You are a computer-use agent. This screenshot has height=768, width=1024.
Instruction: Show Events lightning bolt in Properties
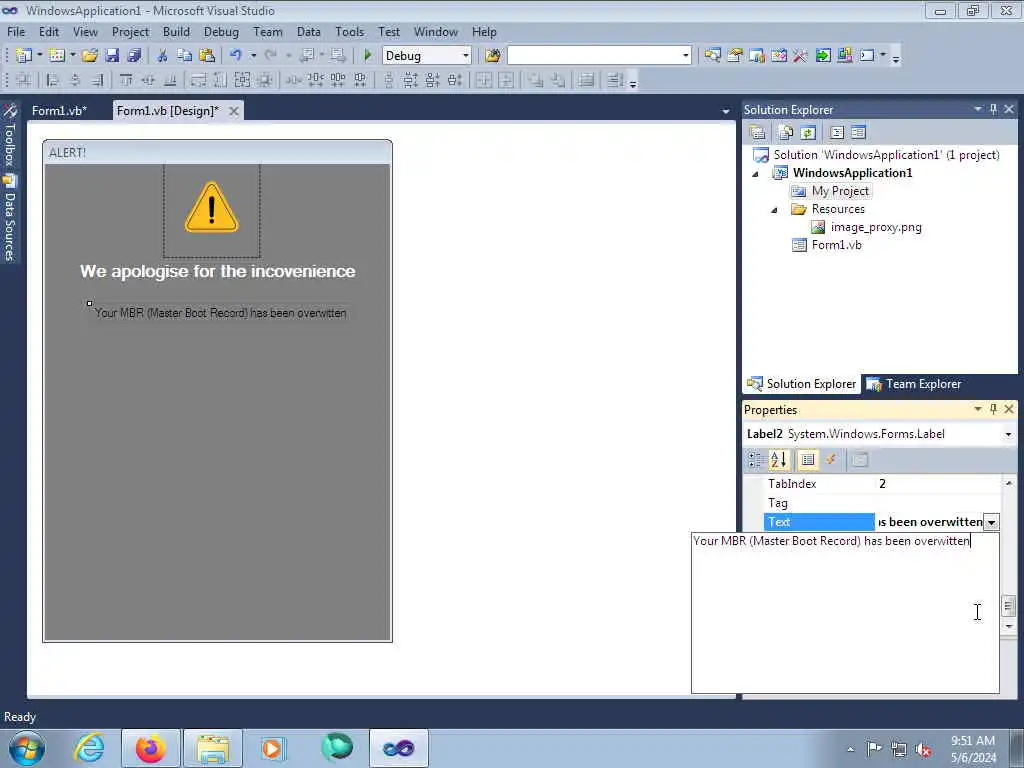click(831, 460)
